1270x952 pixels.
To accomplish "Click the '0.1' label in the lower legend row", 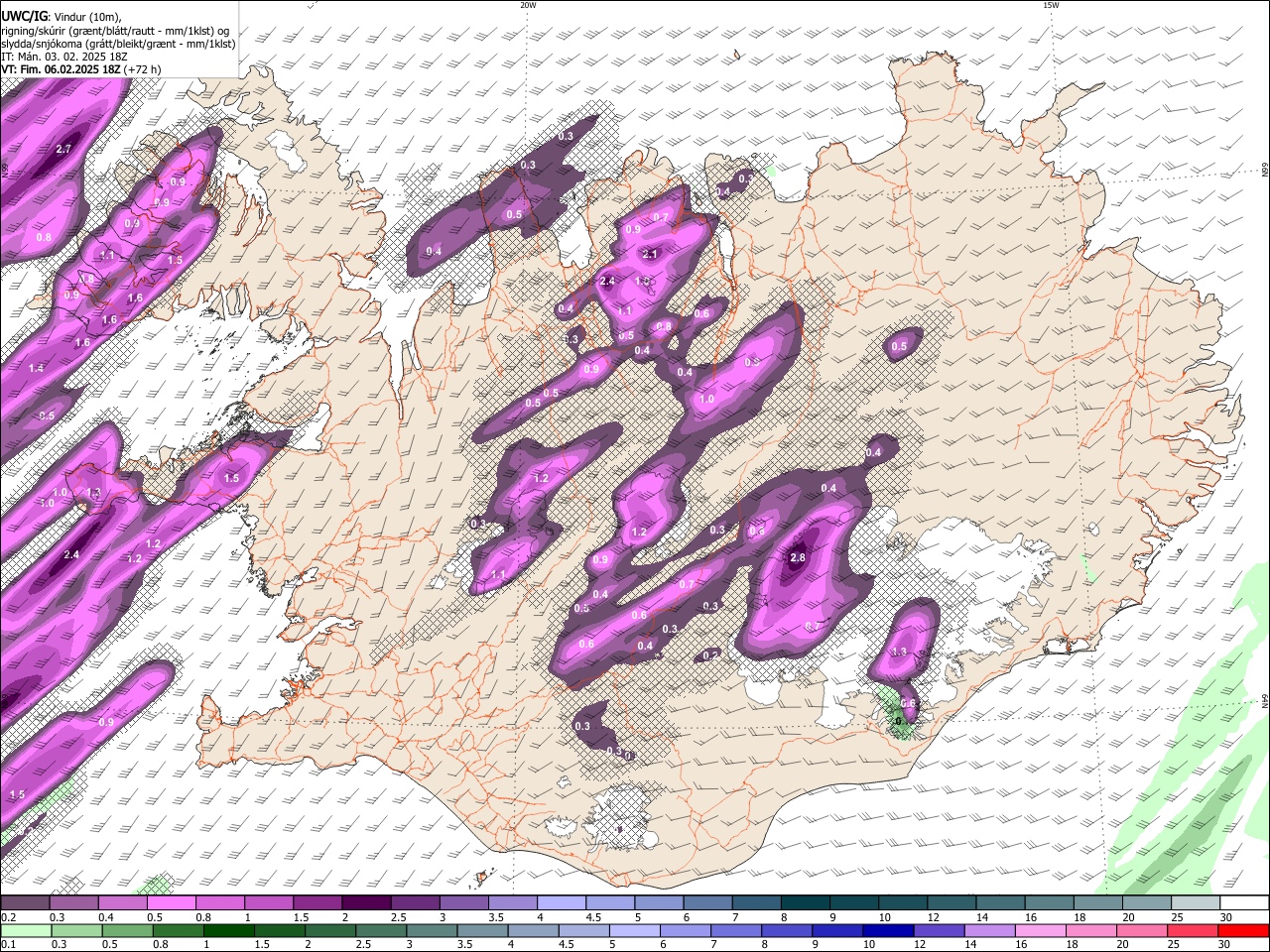I will pyautogui.click(x=8, y=944).
